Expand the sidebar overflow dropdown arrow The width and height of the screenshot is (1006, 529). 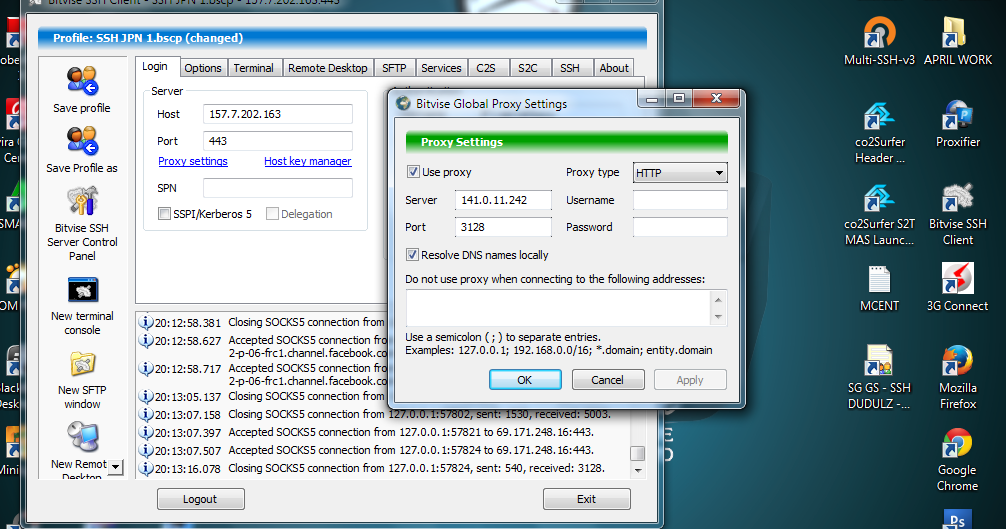coord(115,467)
